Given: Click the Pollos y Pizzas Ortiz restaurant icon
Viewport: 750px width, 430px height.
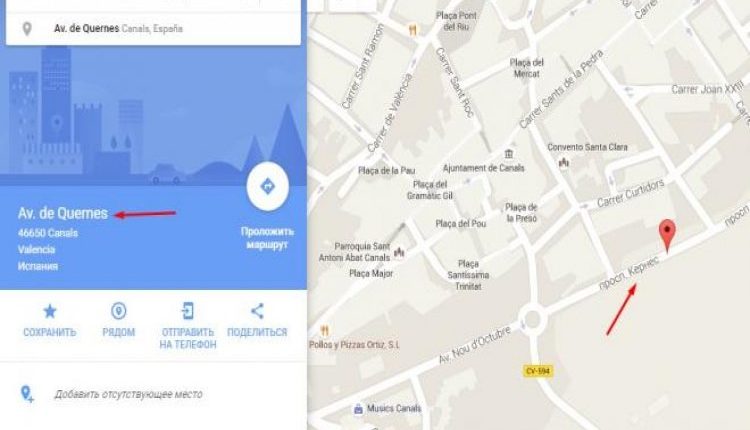Looking at the screenshot, I should click(325, 331).
